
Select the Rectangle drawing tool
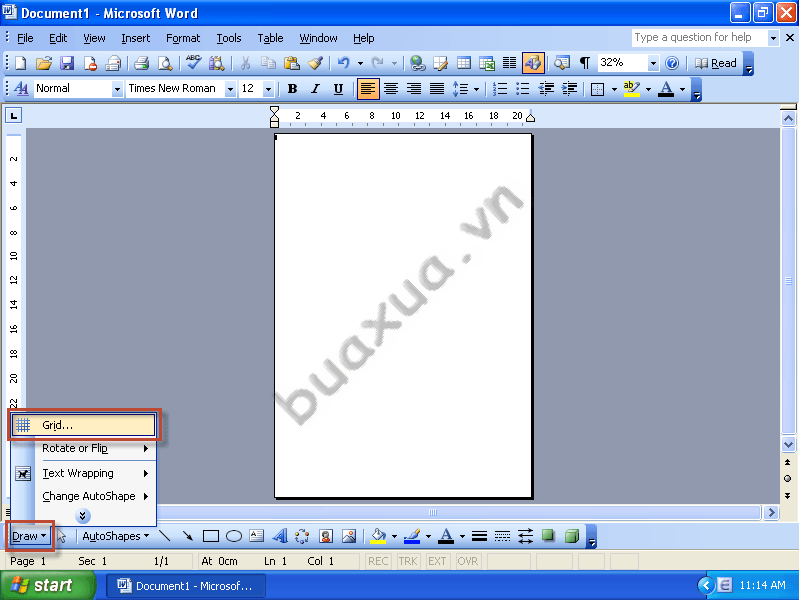pos(210,536)
